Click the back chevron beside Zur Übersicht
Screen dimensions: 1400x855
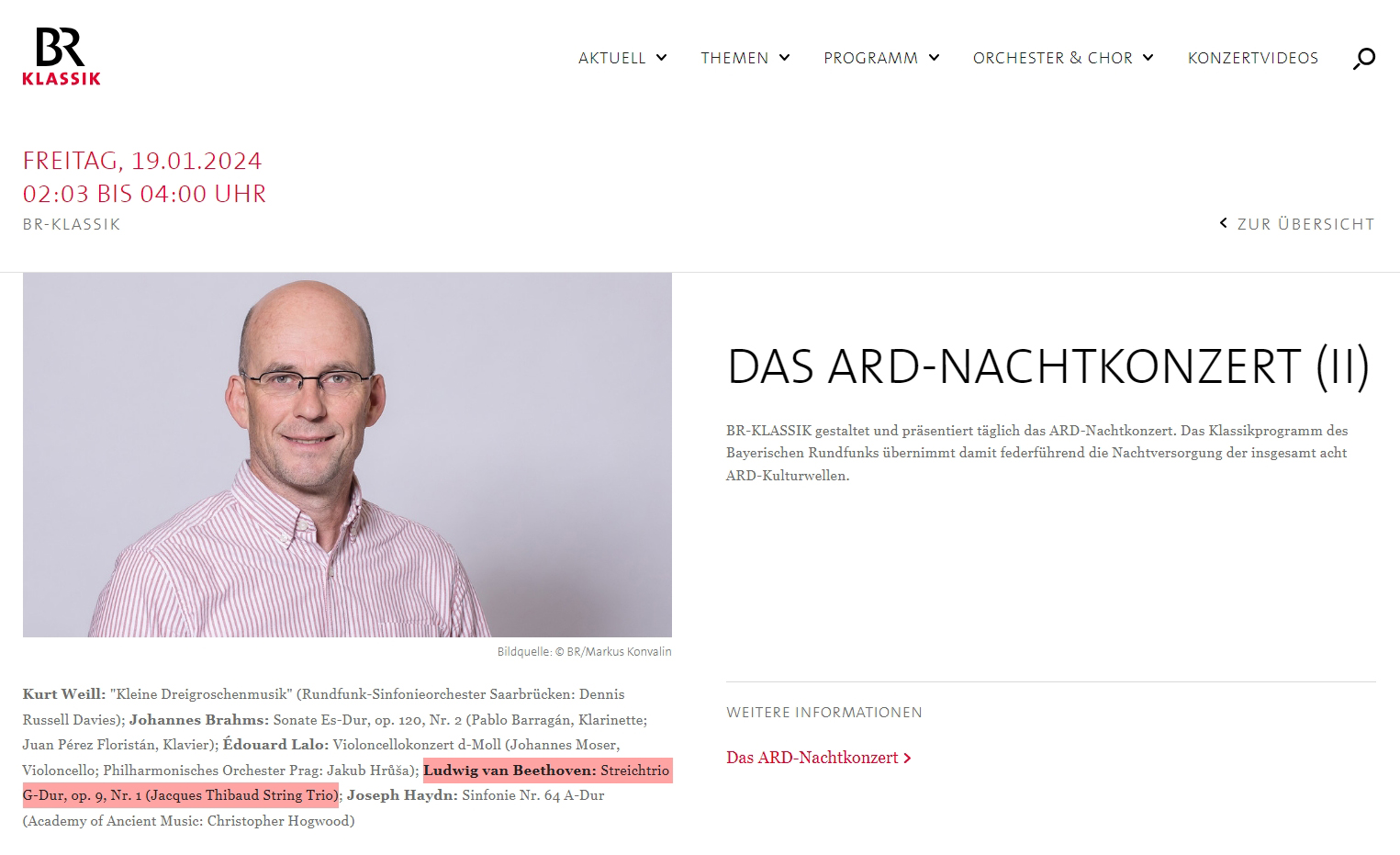[x=1223, y=223]
